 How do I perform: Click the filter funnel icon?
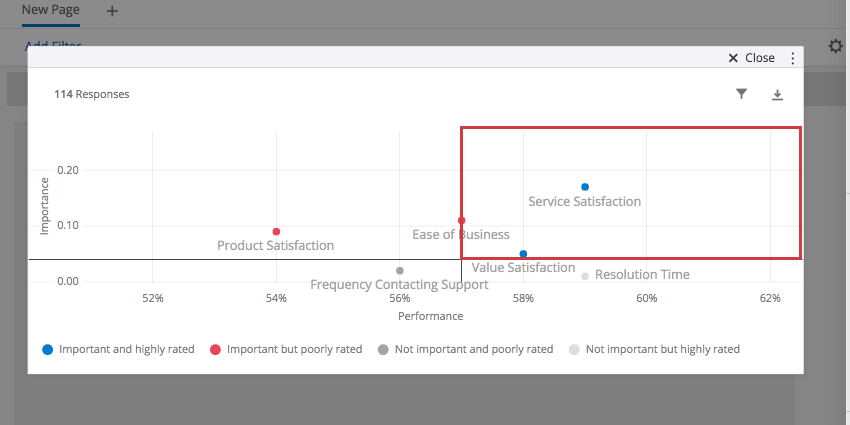[x=741, y=94]
